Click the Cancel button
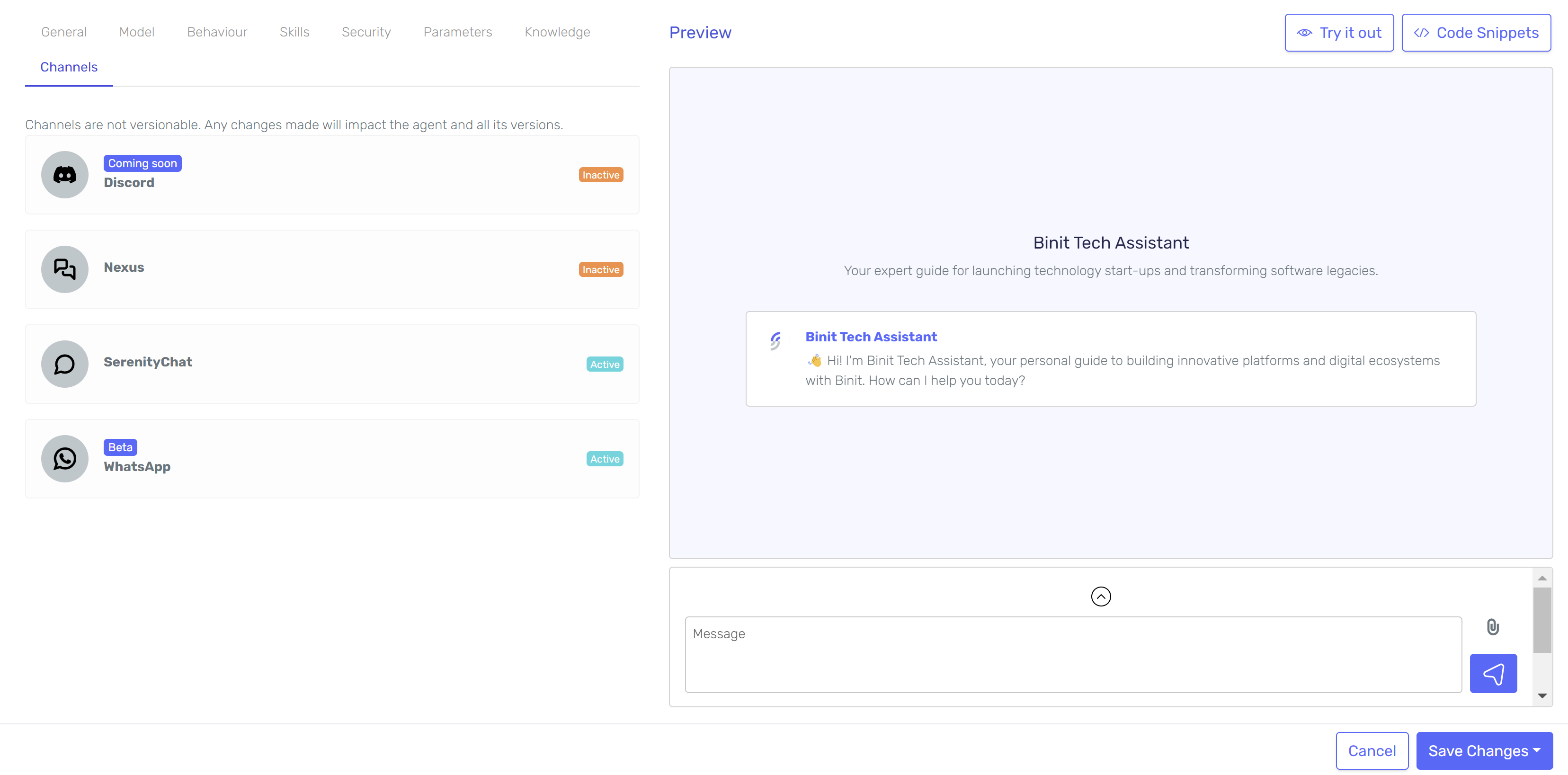 click(1372, 750)
